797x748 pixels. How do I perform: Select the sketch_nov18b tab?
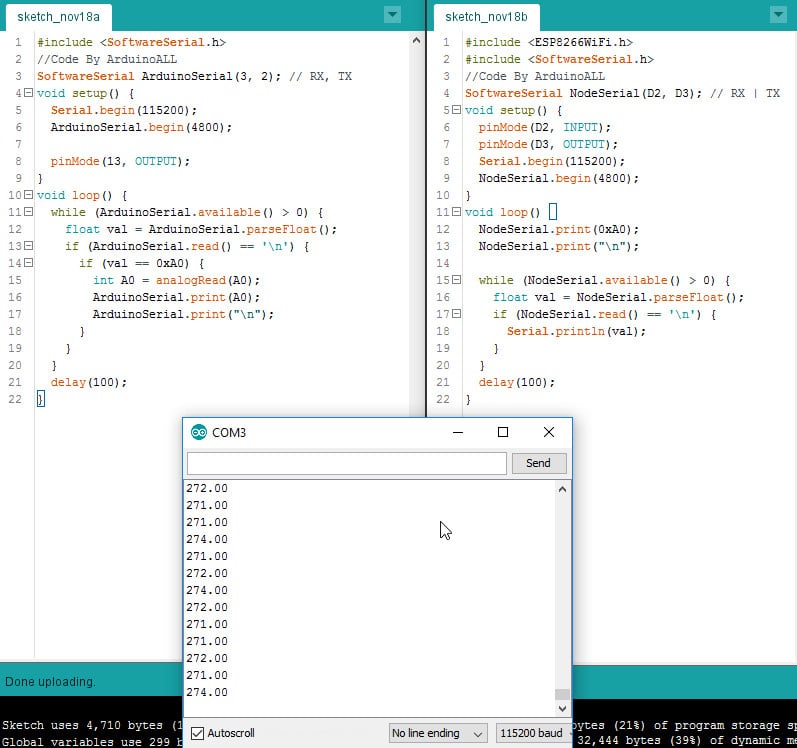pos(486,17)
